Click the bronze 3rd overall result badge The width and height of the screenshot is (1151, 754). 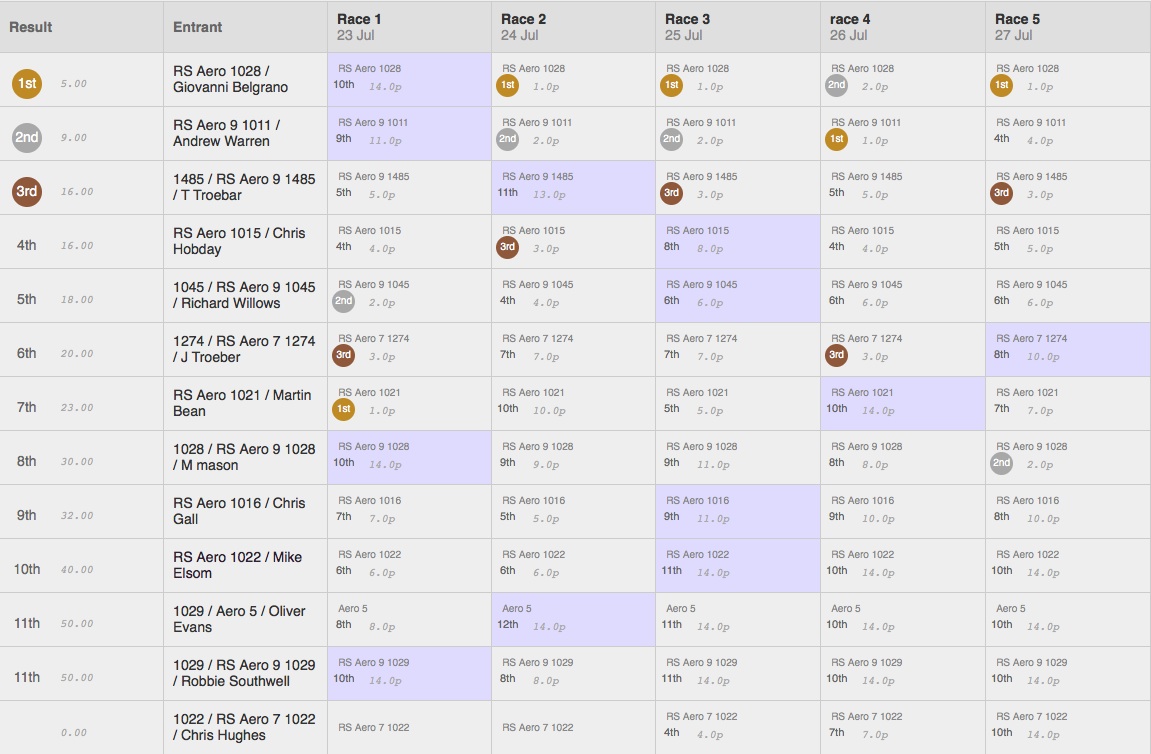click(26, 192)
